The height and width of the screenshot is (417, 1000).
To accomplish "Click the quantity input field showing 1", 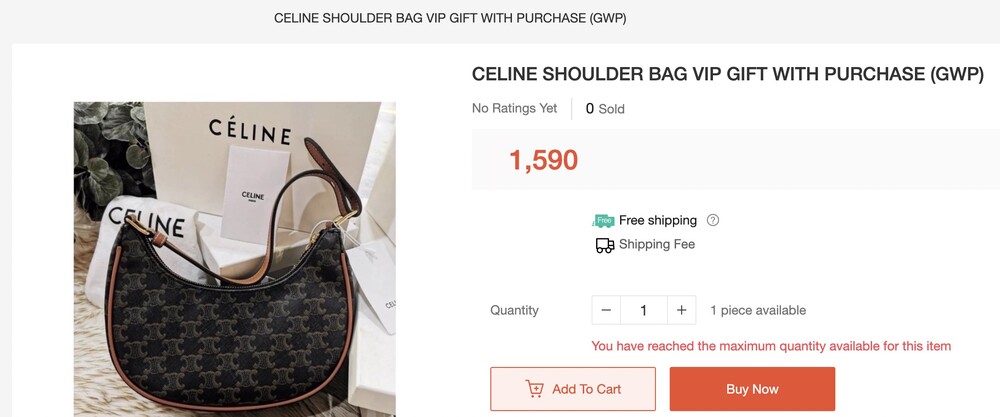I will coord(643,310).
